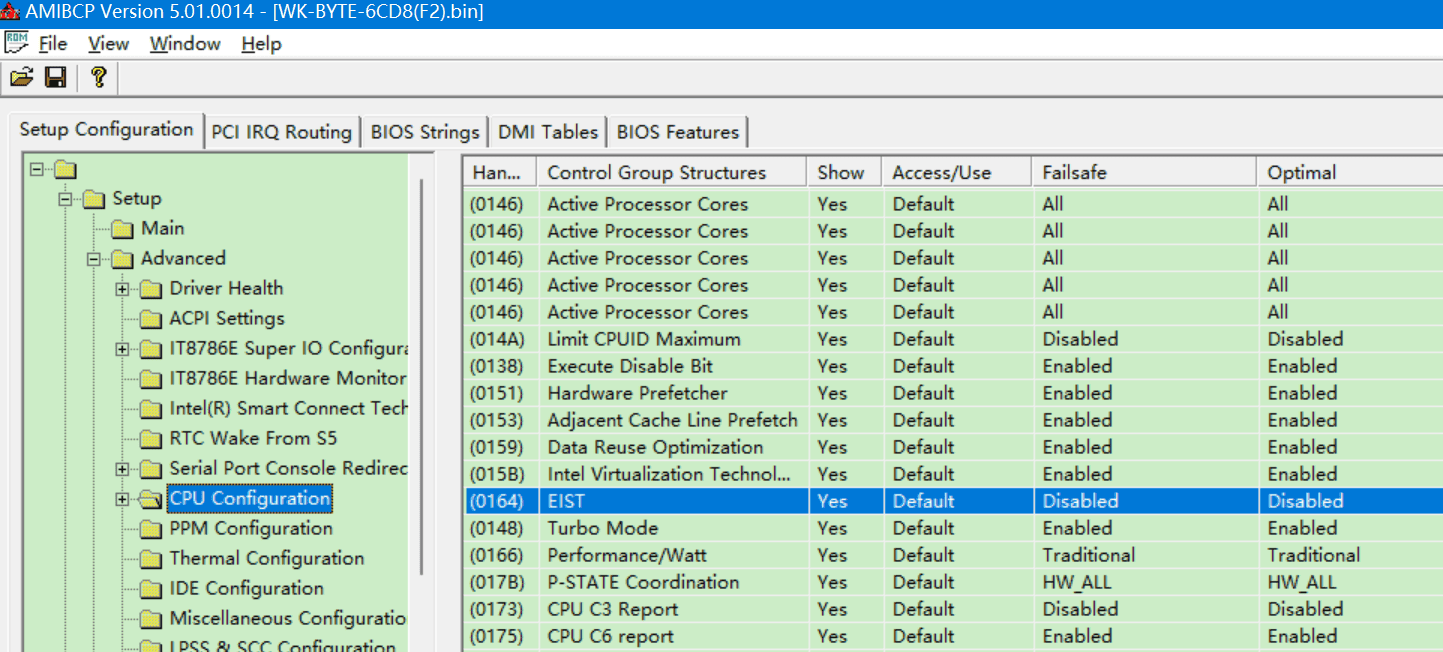Click the ROM application icon in menu bar
Screen dimensions: 1443x652
[x=17, y=43]
